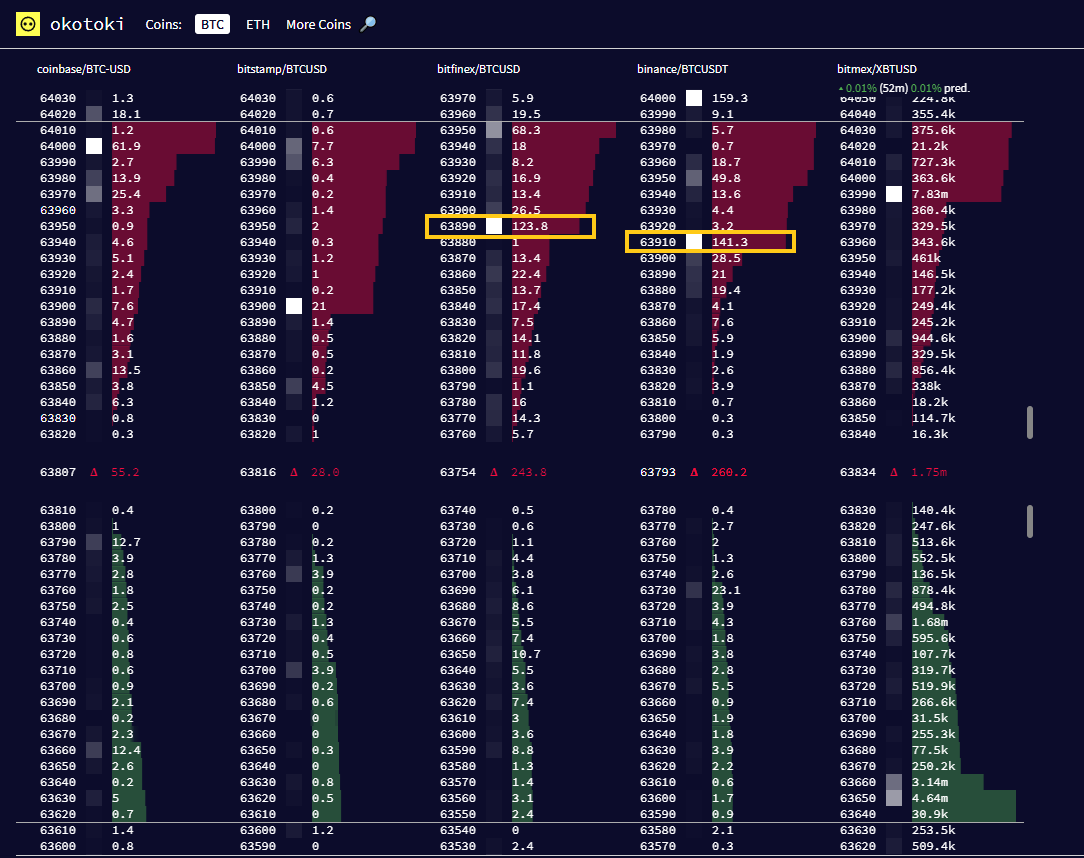This screenshot has height=858, width=1084.
Task: Click coinbase spread delta triangle near 55.2
Action: (94, 472)
